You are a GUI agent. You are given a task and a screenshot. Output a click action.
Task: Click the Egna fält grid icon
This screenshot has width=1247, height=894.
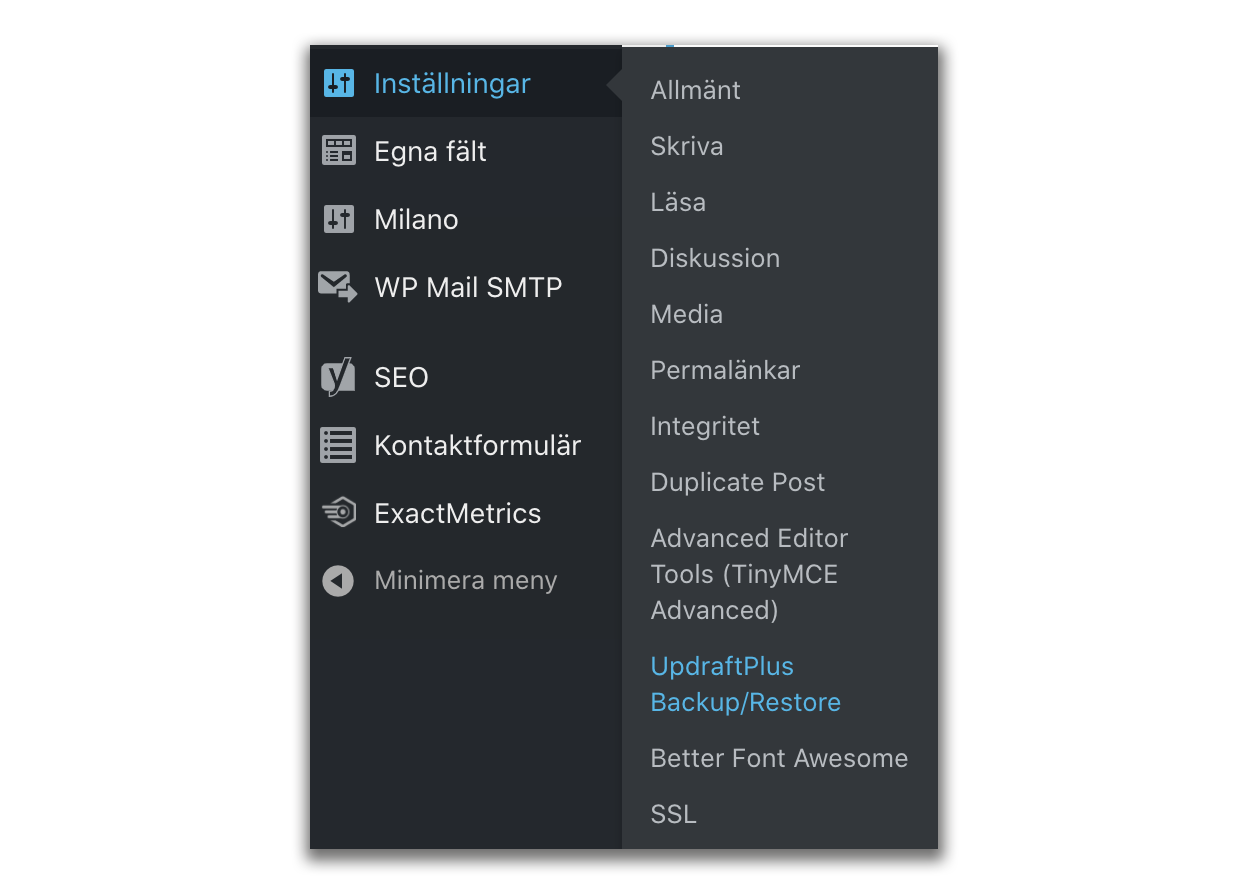(339, 152)
